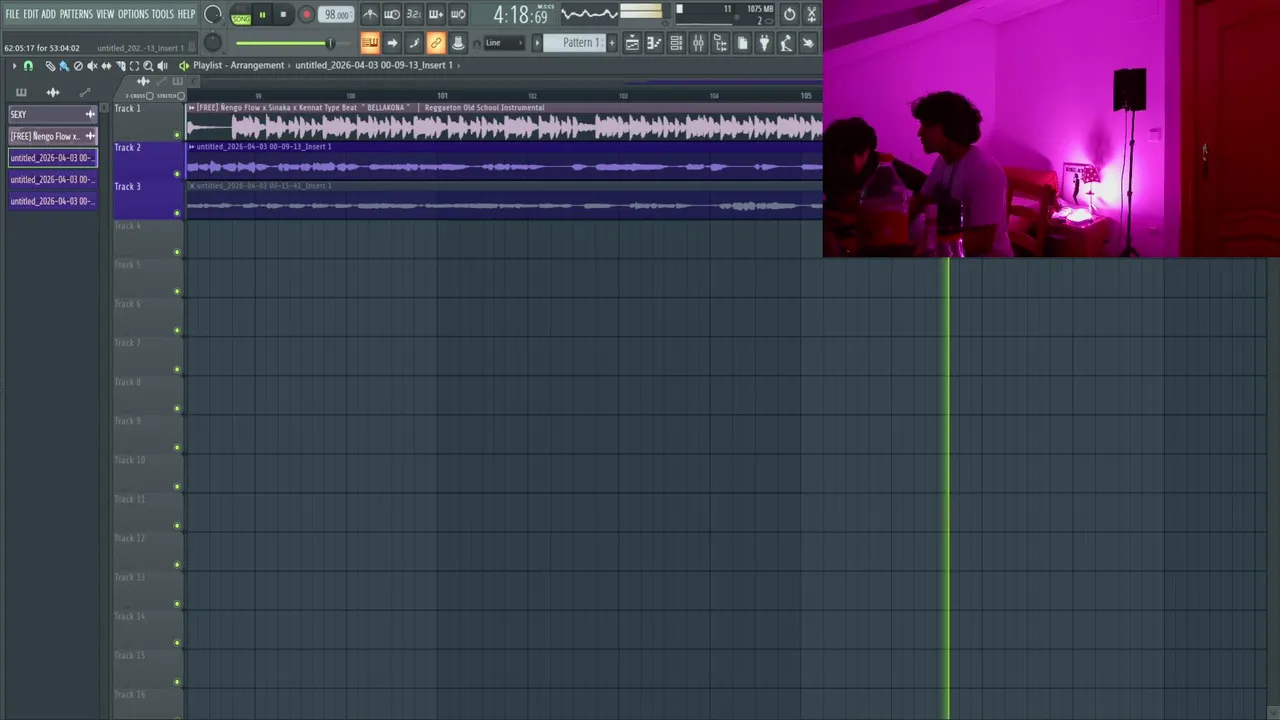The image size is (1280, 720).
Task: Open the HELP menu
Action: 186,14
